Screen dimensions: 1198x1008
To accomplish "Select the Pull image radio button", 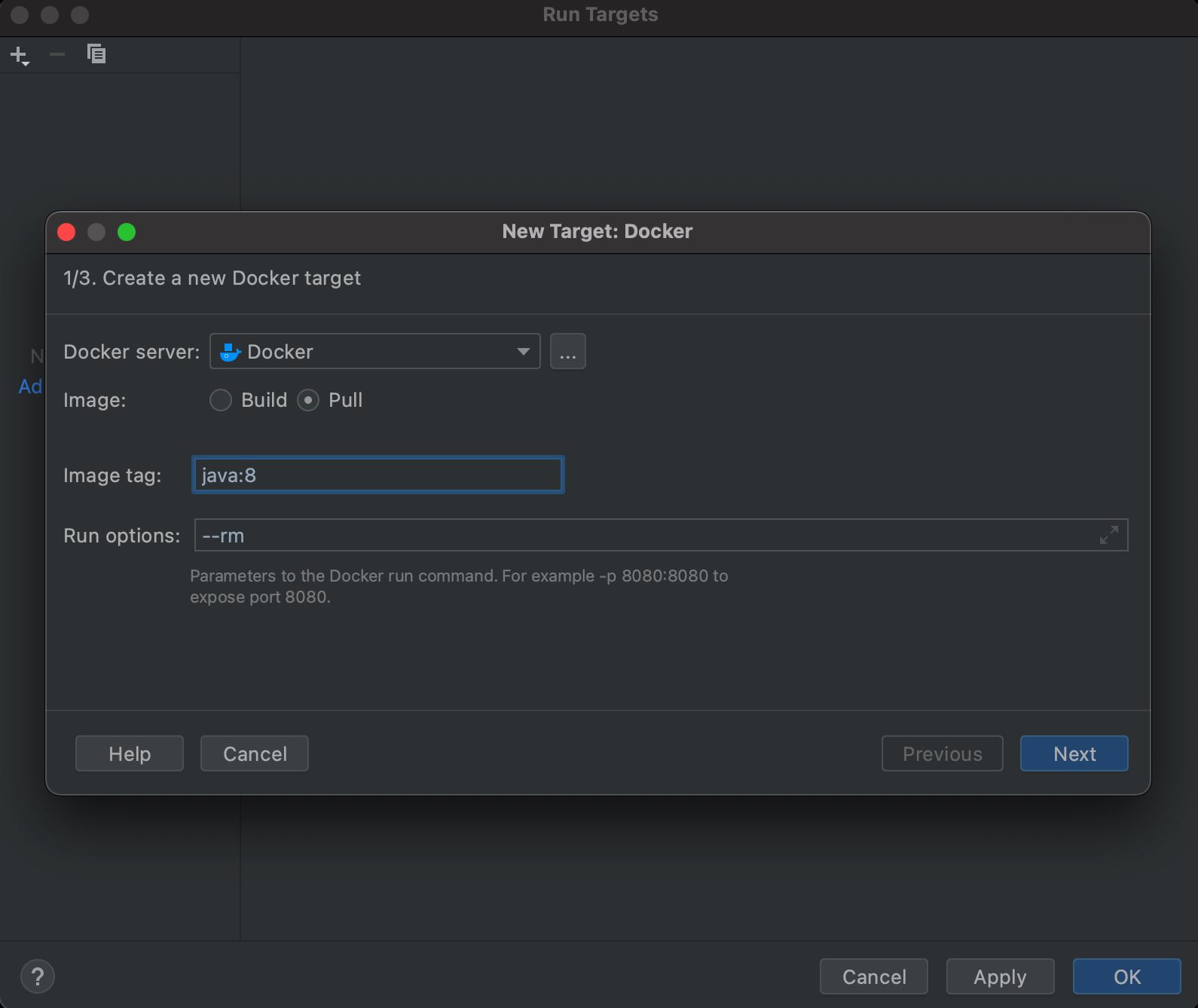I will 308,400.
